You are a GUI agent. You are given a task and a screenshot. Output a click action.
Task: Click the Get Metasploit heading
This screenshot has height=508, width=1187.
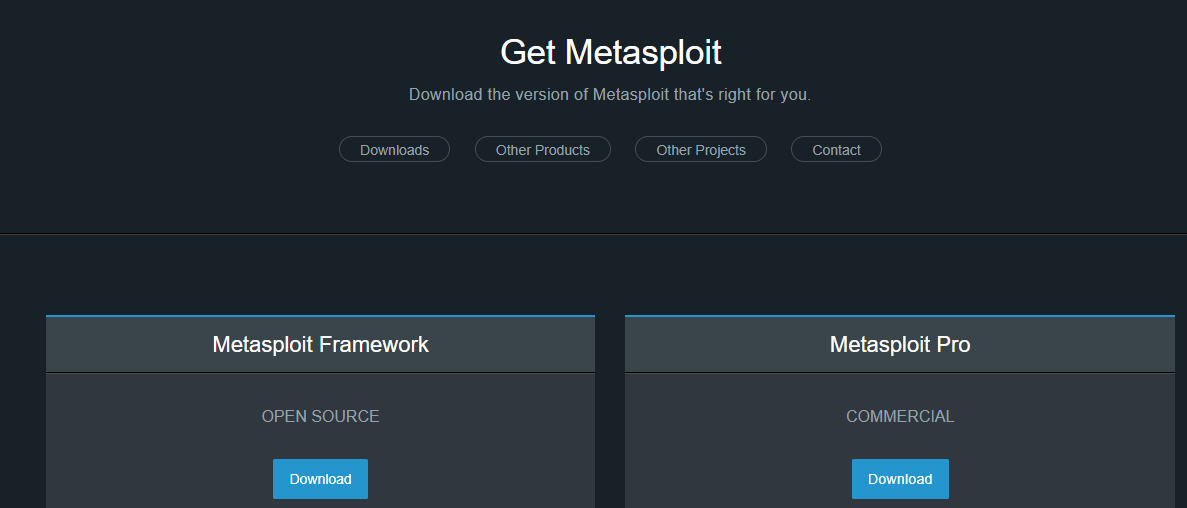click(610, 52)
